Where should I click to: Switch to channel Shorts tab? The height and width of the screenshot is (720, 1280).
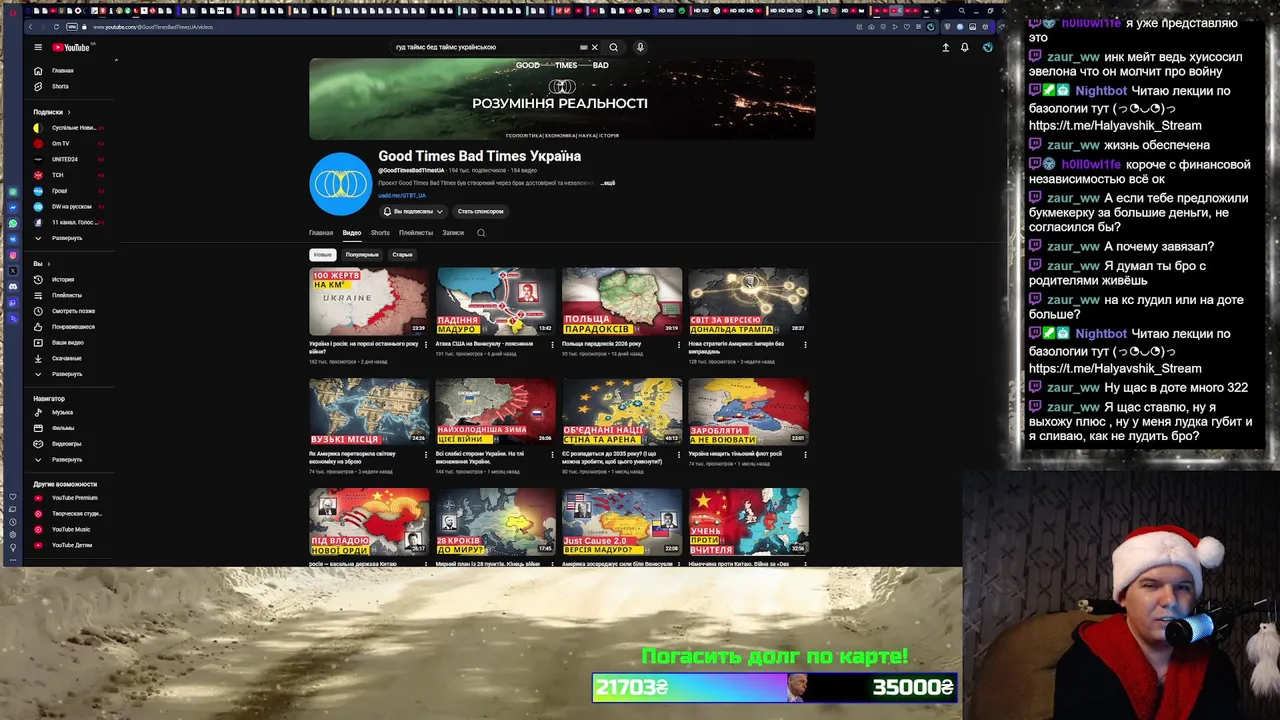point(380,233)
